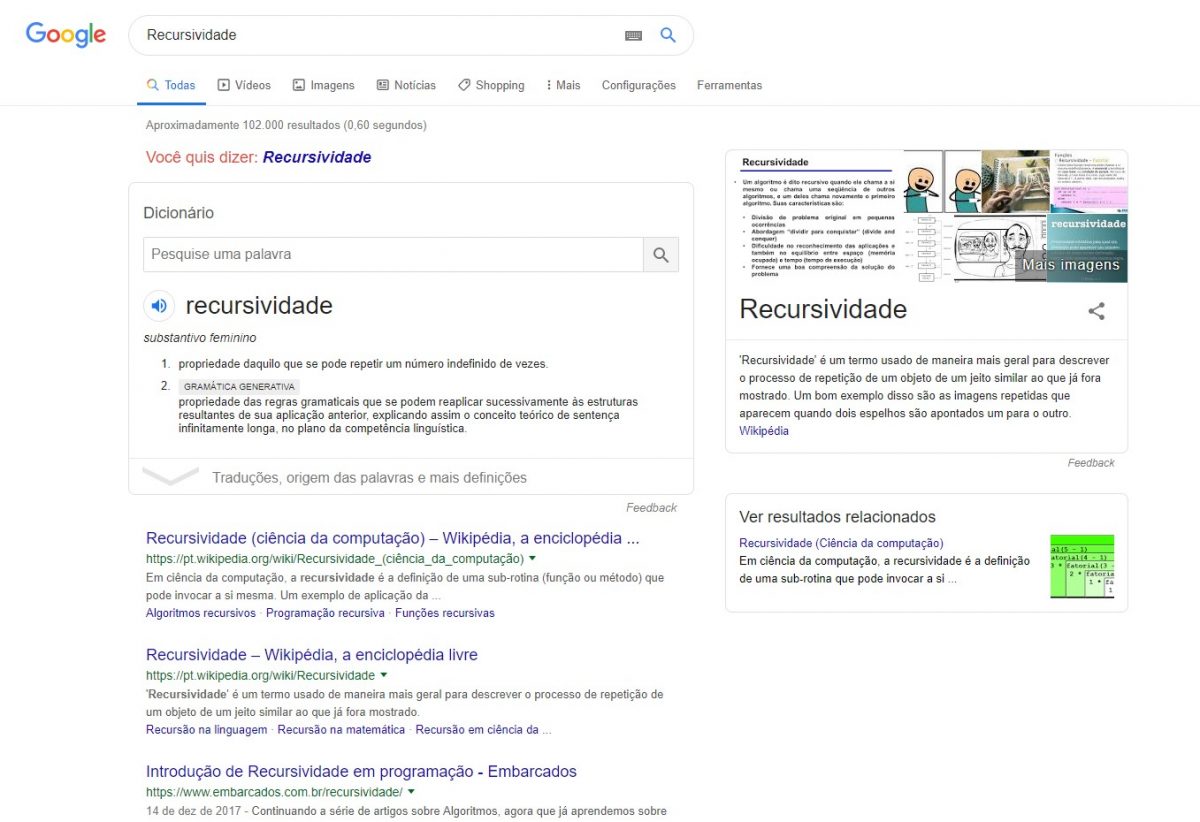Open Recursão em ciência da sitelink
1200x822 pixels.
483,730
